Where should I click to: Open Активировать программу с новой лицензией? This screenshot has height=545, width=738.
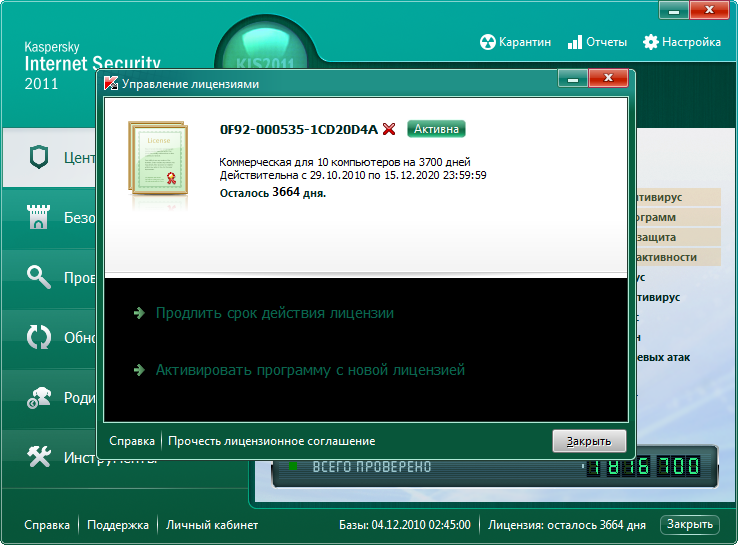point(310,370)
